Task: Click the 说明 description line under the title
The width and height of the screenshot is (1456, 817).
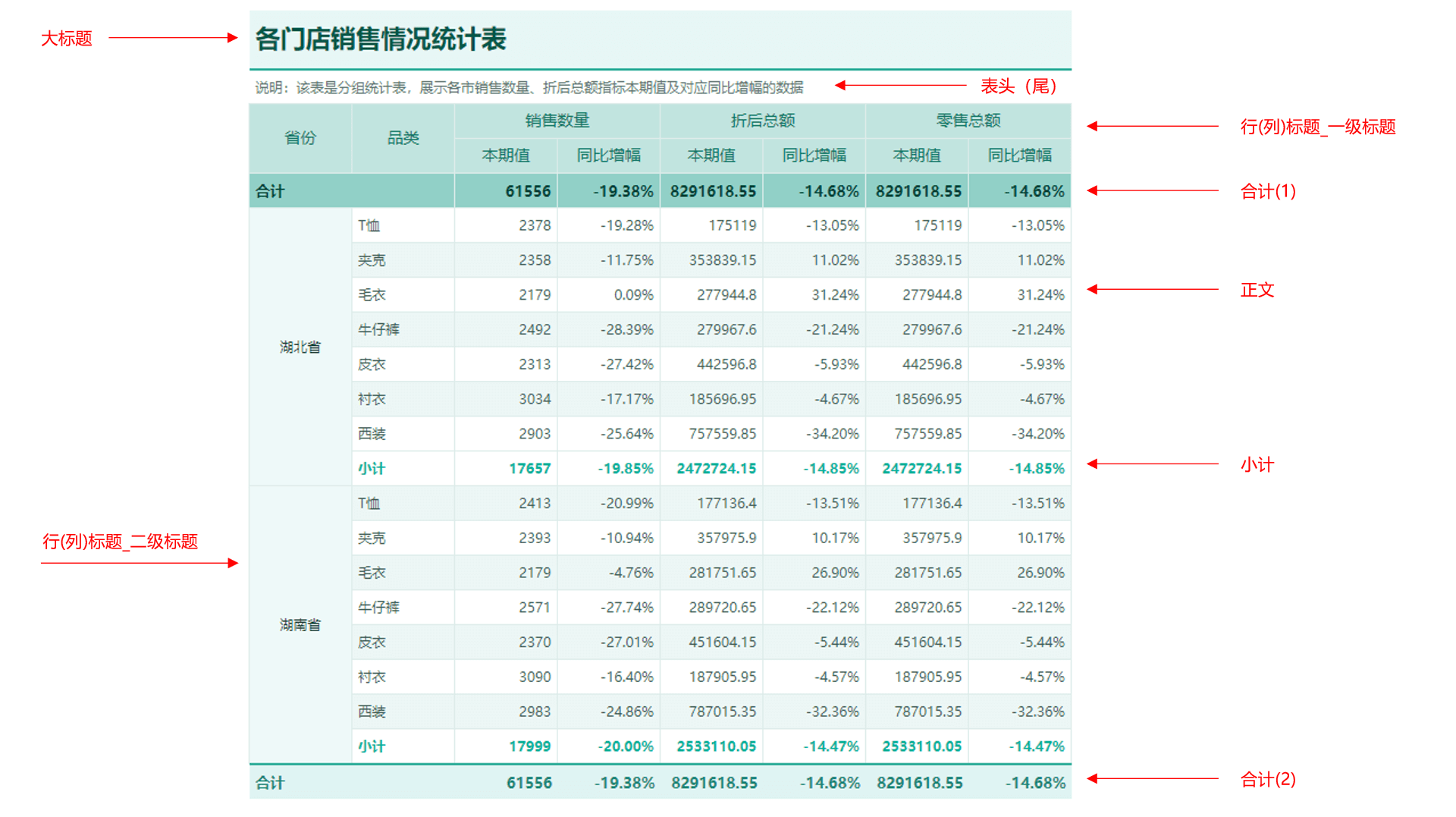Action: (529, 88)
